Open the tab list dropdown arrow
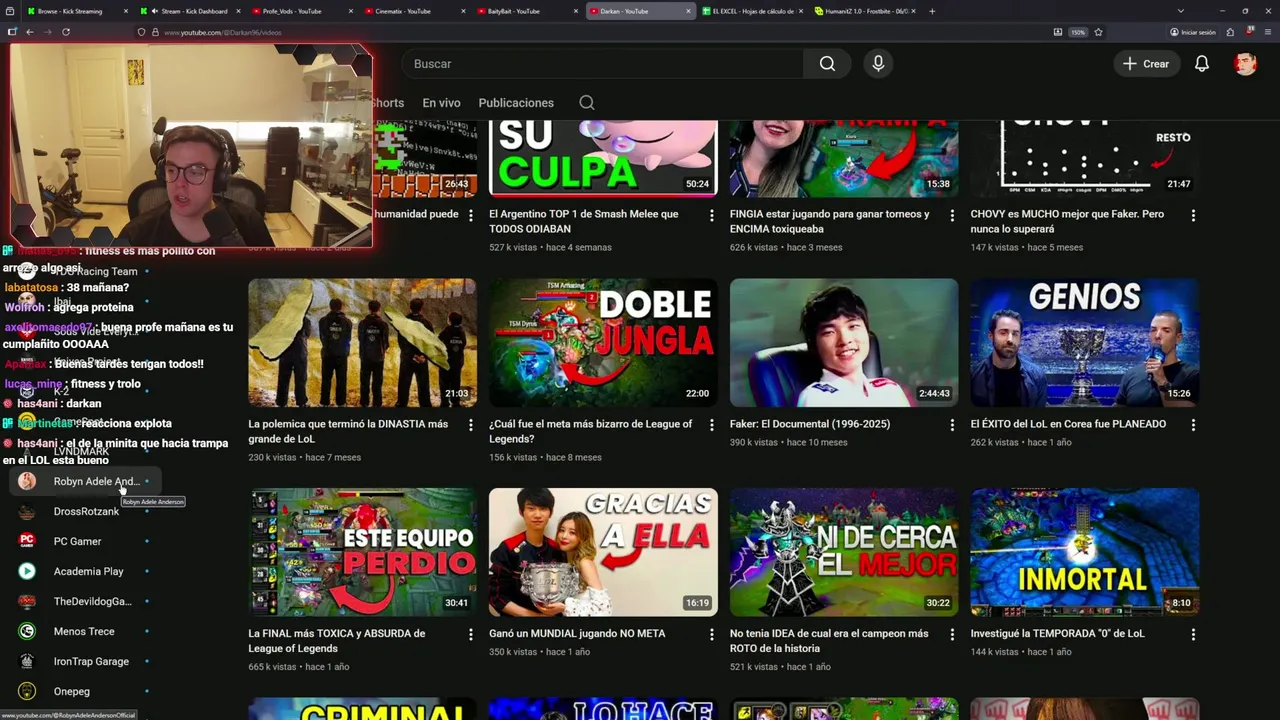This screenshot has width=1280, height=720. pyautogui.click(x=1181, y=11)
